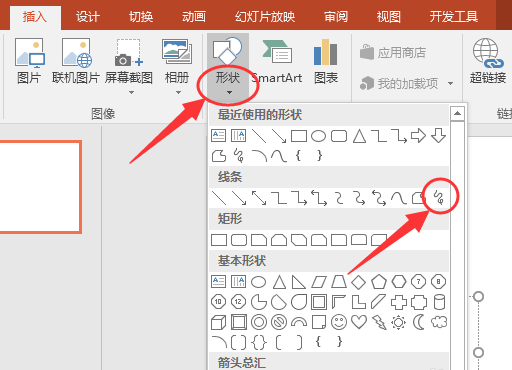
Task: Select straight line in 线条 section
Action: point(219,197)
